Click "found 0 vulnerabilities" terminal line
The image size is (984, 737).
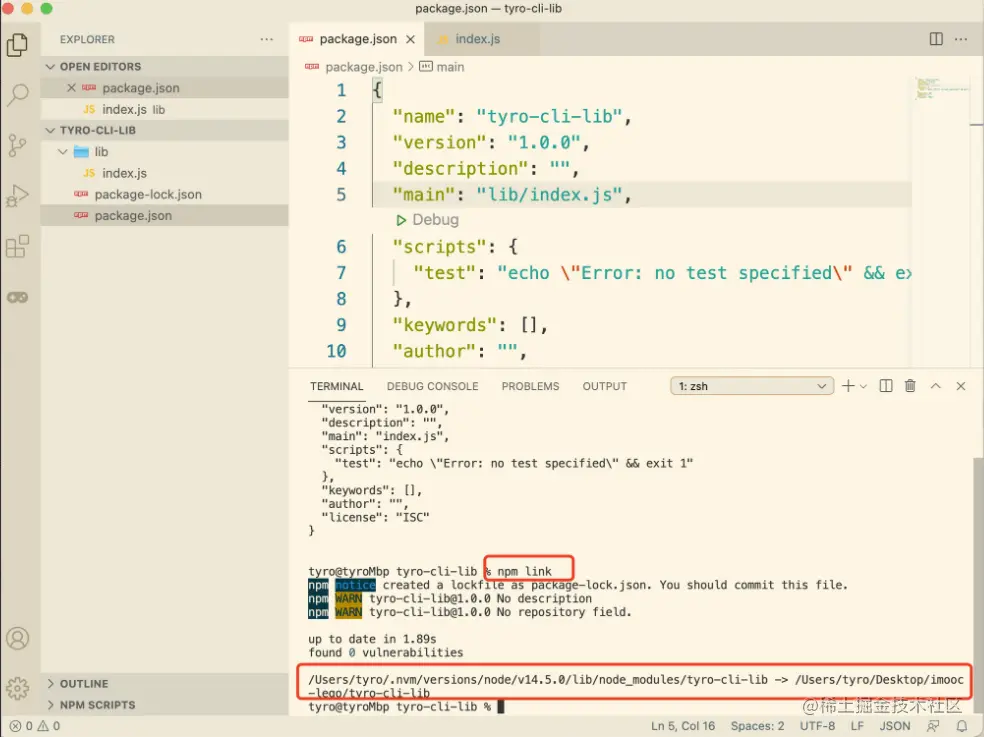[385, 653]
